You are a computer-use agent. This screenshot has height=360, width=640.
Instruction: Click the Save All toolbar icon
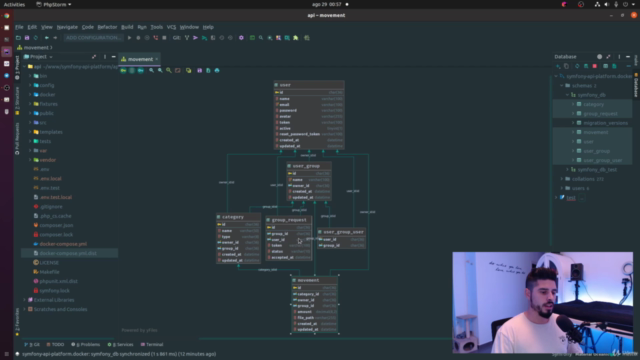coord(27,38)
